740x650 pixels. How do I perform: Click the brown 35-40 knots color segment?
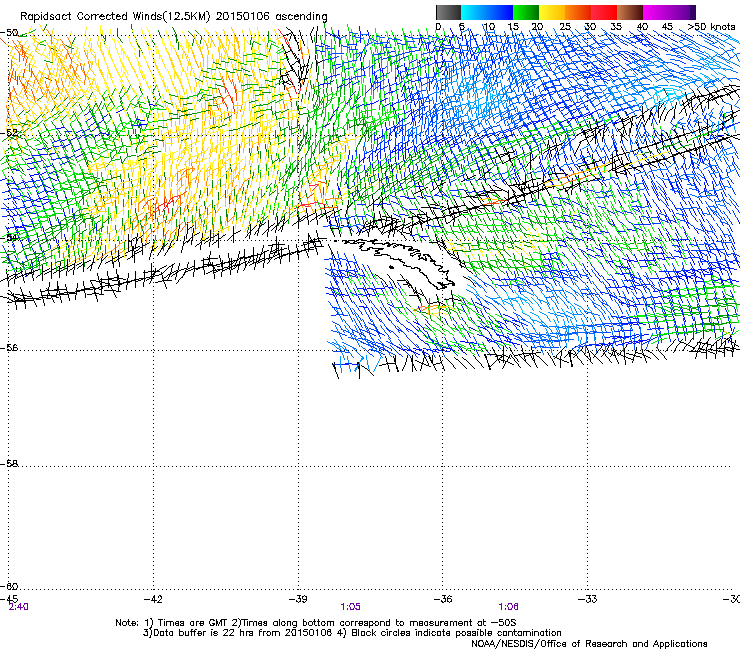click(x=630, y=12)
